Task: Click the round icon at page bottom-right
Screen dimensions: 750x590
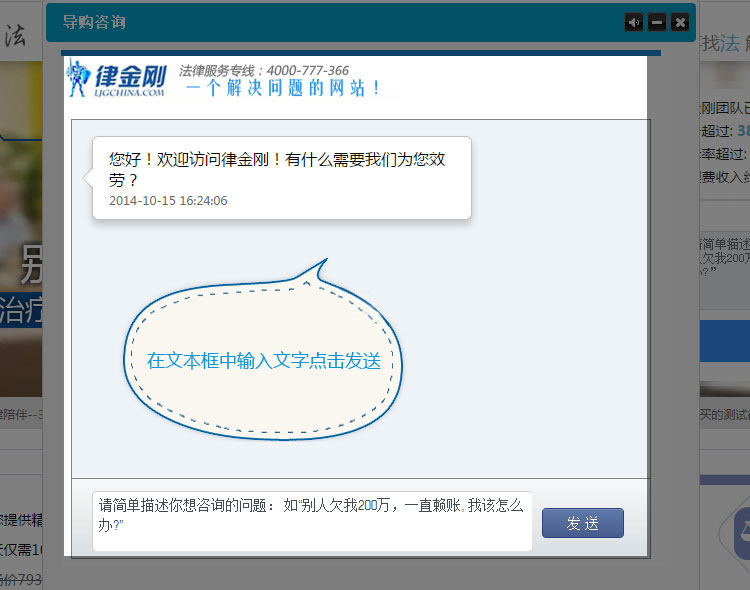Action: 741,533
